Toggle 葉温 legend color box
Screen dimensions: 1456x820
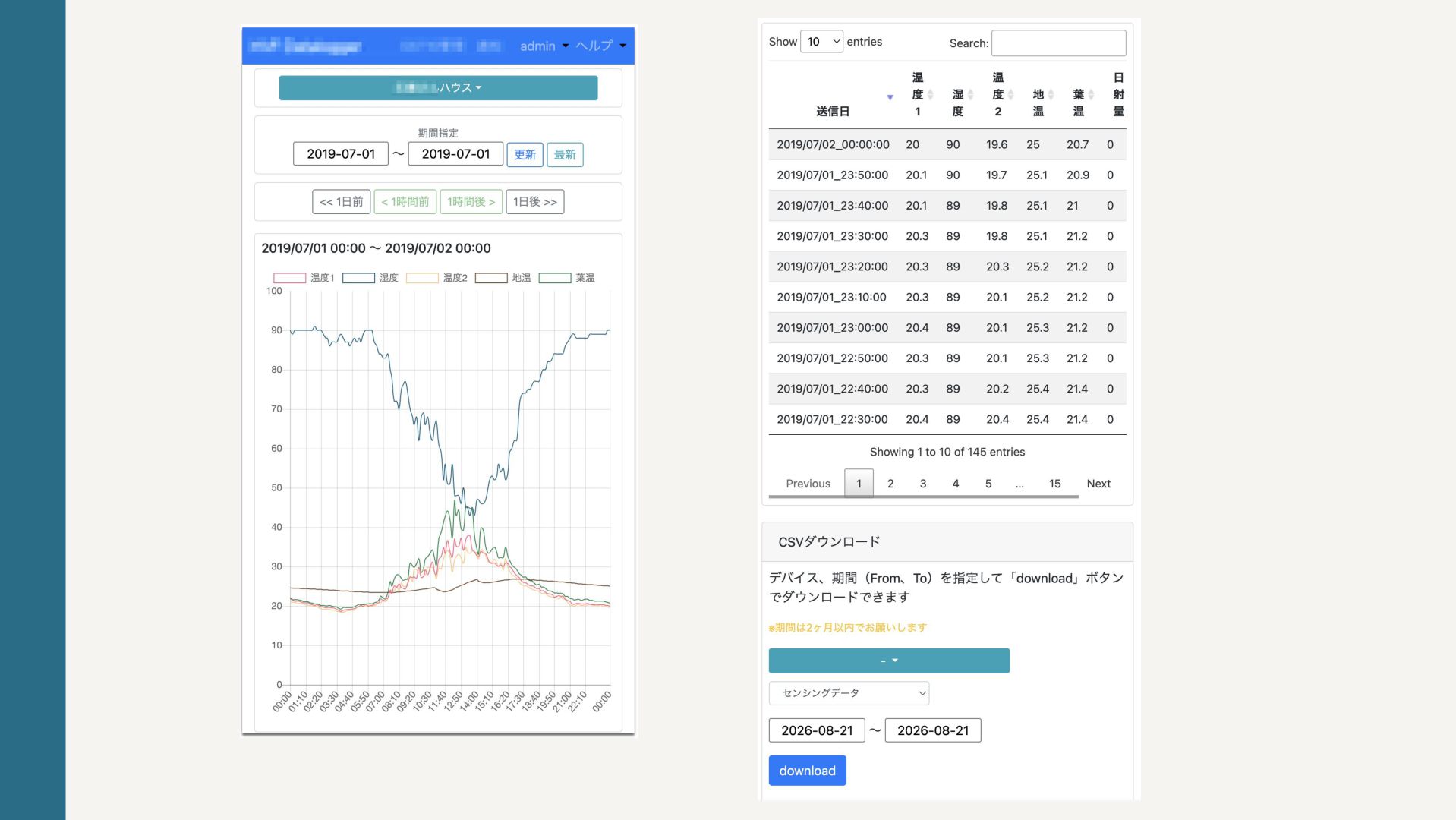[x=554, y=278]
